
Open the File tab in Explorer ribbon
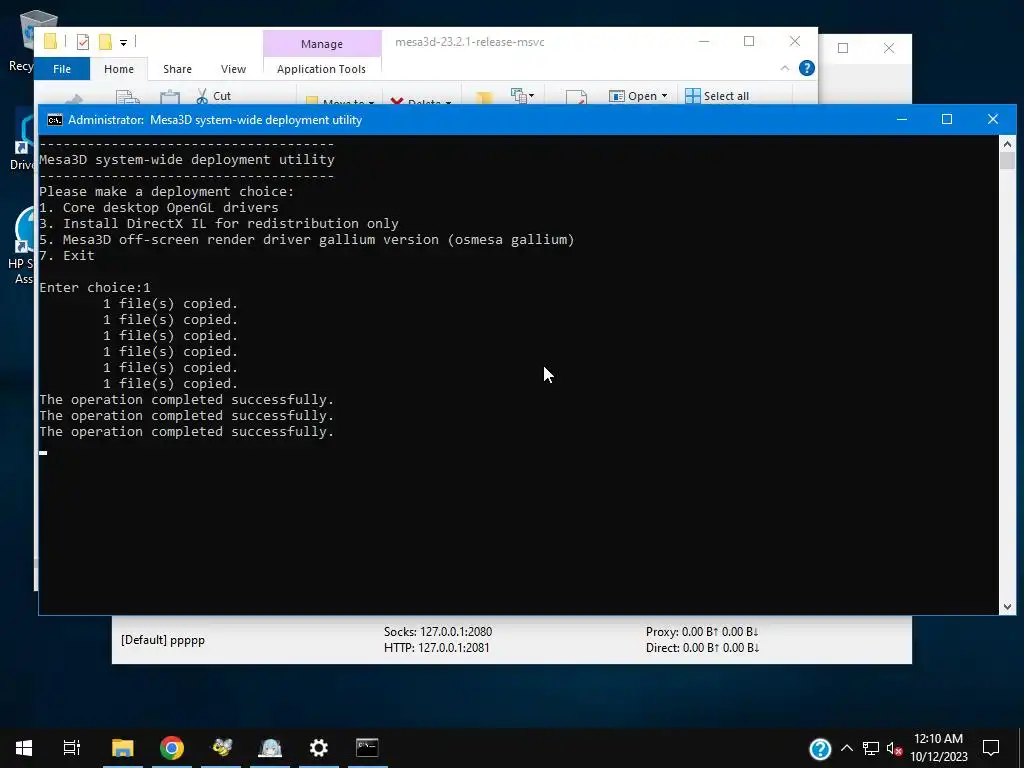62,69
